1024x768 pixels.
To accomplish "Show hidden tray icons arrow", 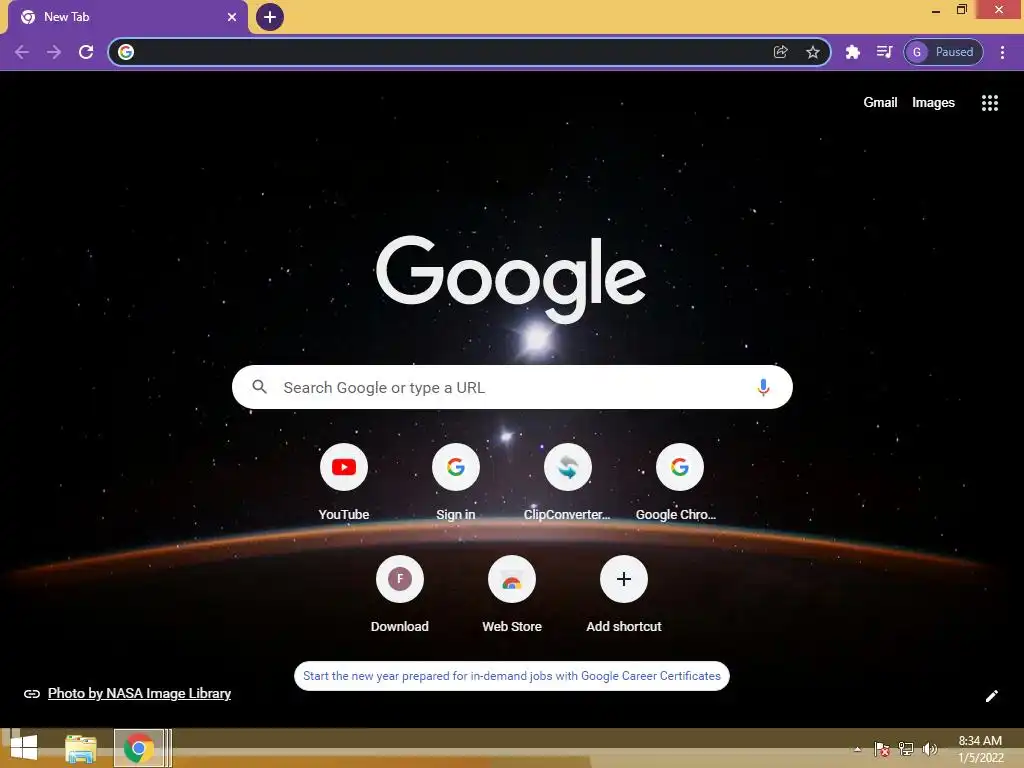I will [857, 749].
